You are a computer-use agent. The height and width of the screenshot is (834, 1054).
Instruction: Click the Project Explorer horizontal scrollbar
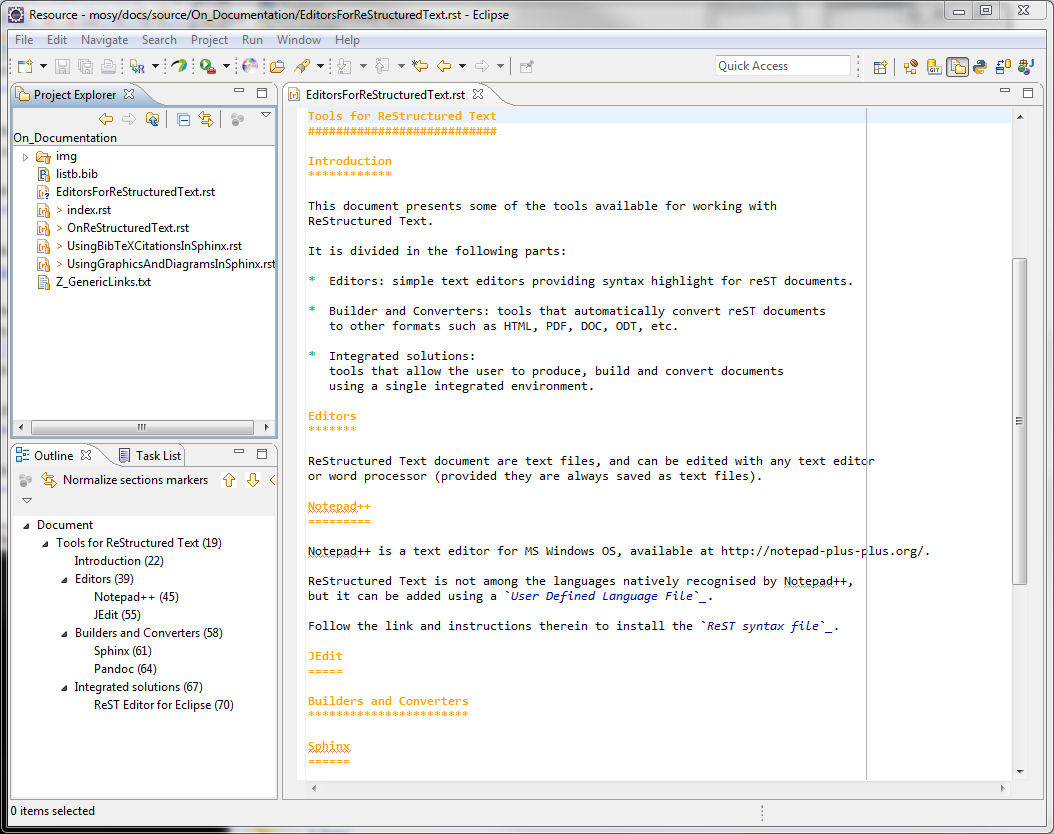142,427
